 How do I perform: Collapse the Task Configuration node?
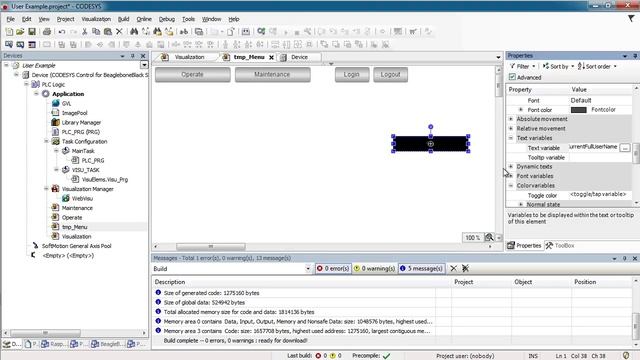46,141
